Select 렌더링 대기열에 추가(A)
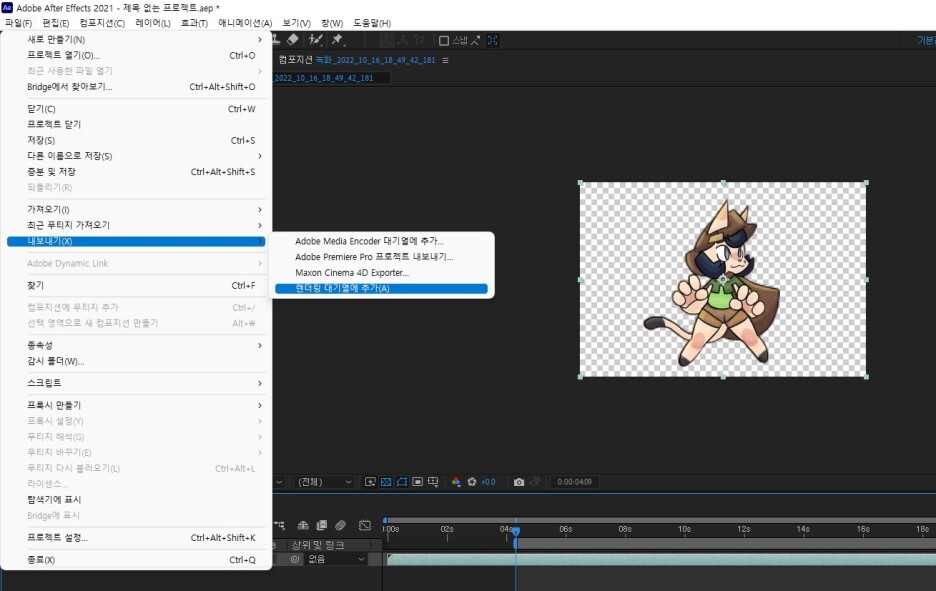This screenshot has height=591, width=936. click(x=381, y=288)
